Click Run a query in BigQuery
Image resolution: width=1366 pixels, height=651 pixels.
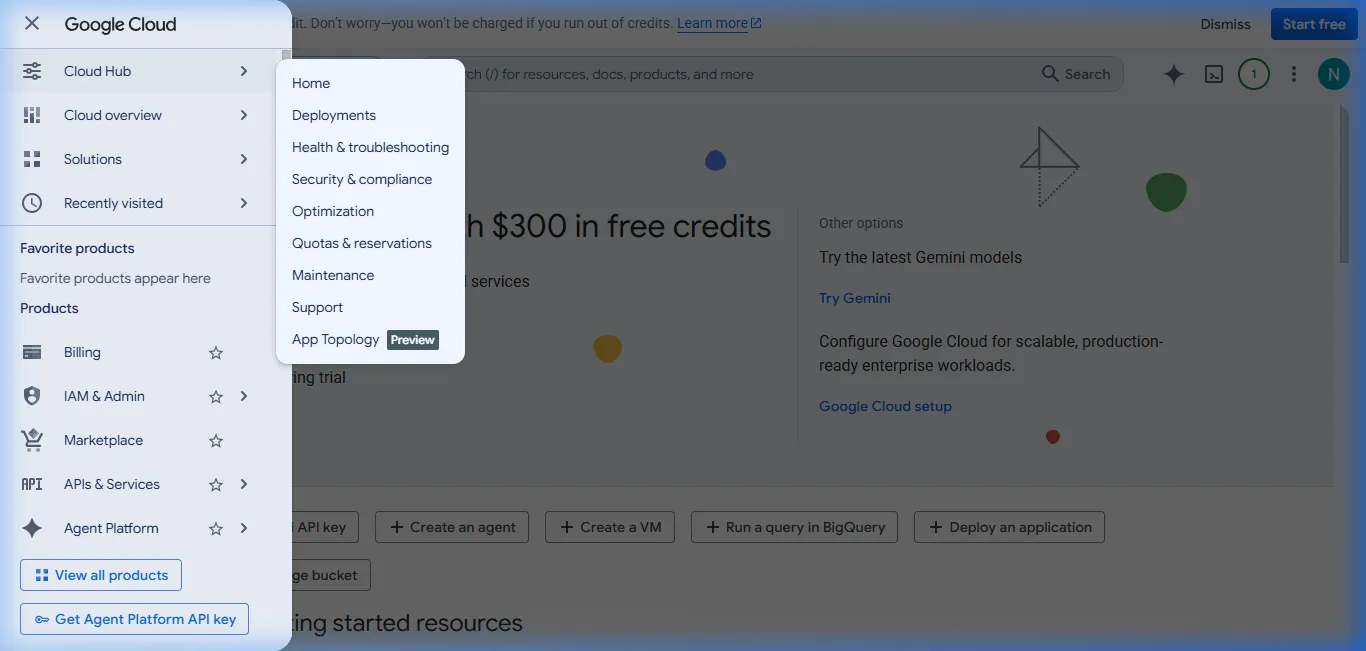point(795,527)
